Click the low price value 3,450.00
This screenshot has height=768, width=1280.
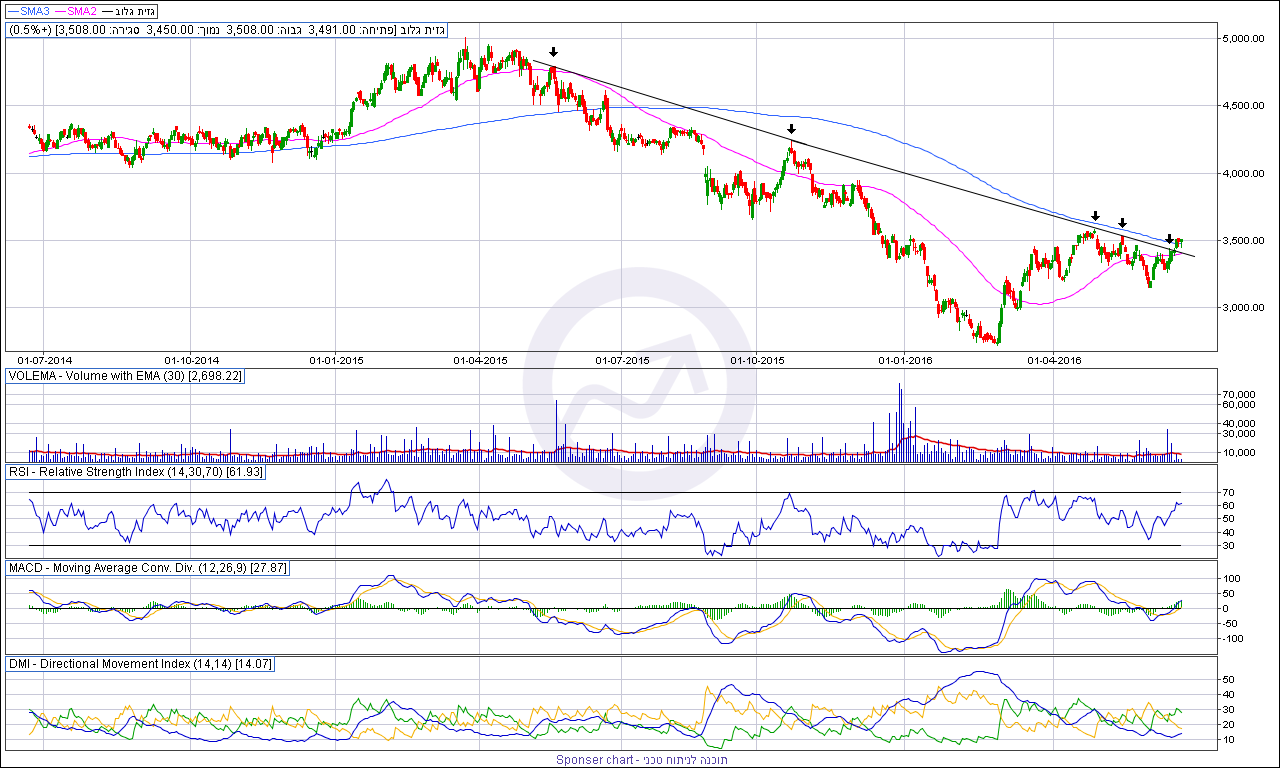tap(170, 30)
